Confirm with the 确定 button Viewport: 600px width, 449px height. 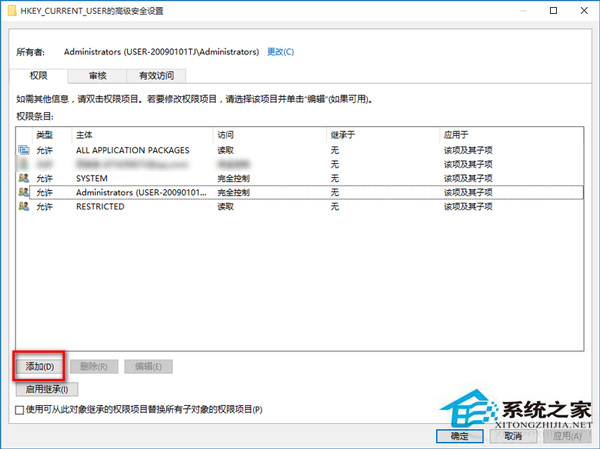pyautogui.click(x=459, y=435)
